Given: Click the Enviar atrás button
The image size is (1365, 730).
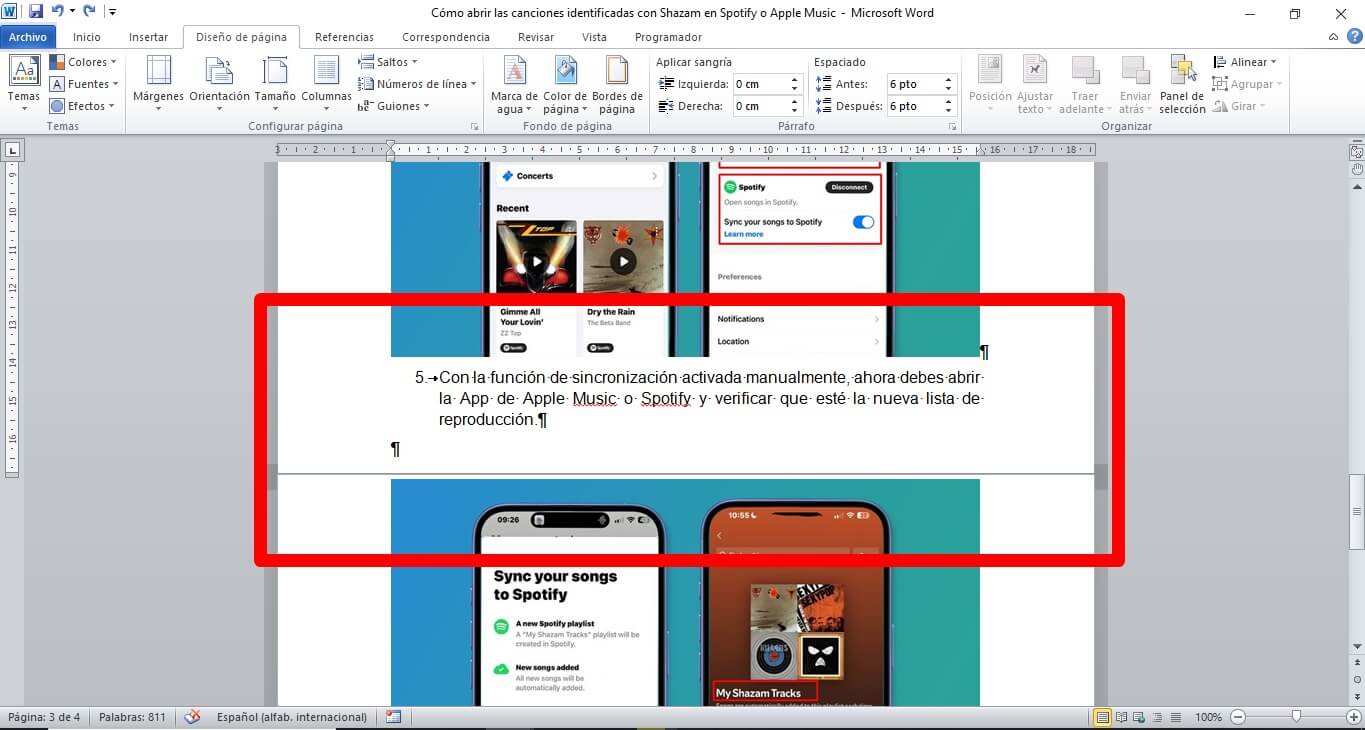Looking at the screenshot, I should 1135,84.
